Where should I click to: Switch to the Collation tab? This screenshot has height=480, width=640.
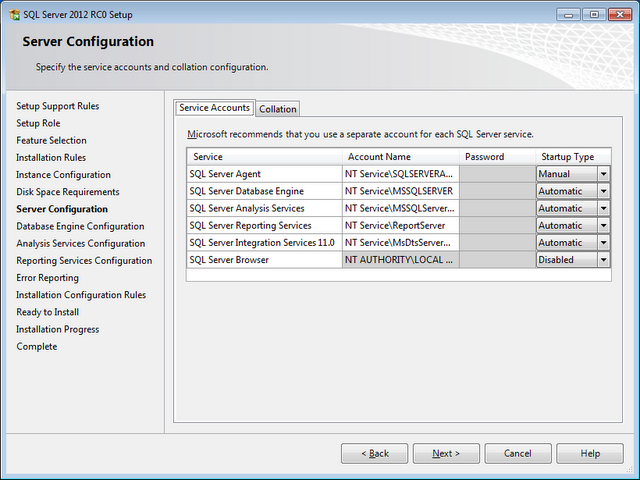(x=278, y=109)
